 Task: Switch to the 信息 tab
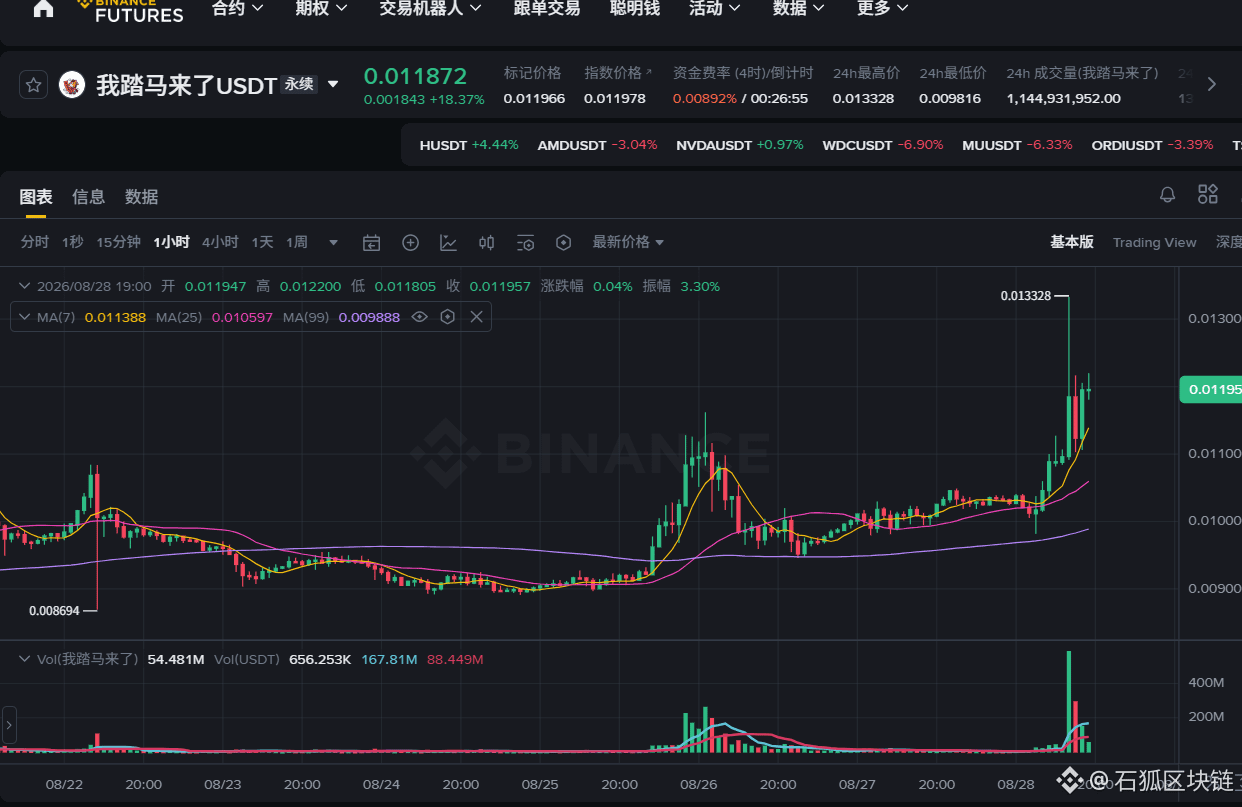click(89, 197)
